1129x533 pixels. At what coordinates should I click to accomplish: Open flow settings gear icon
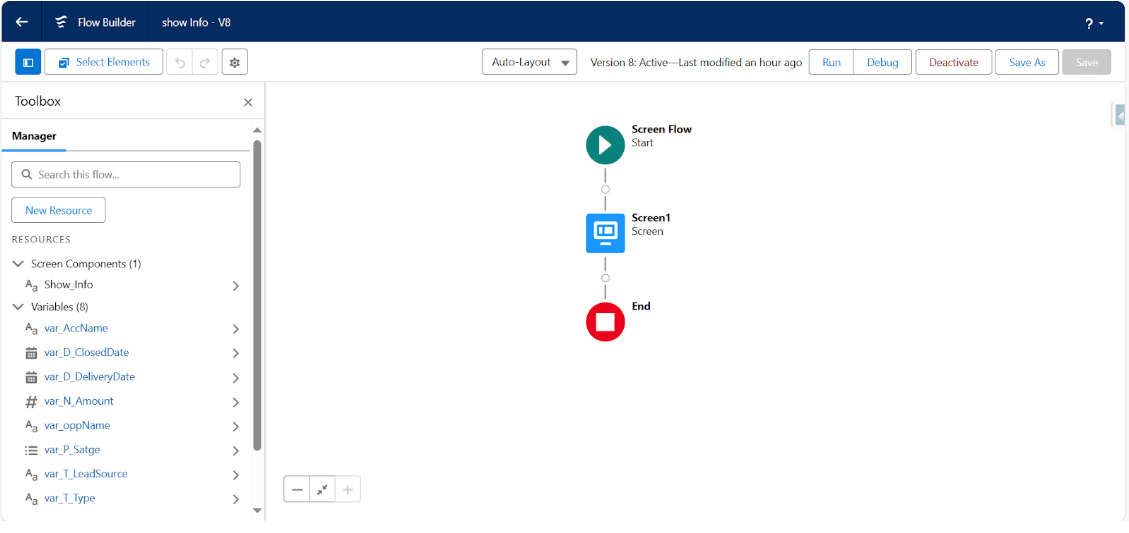[235, 63]
